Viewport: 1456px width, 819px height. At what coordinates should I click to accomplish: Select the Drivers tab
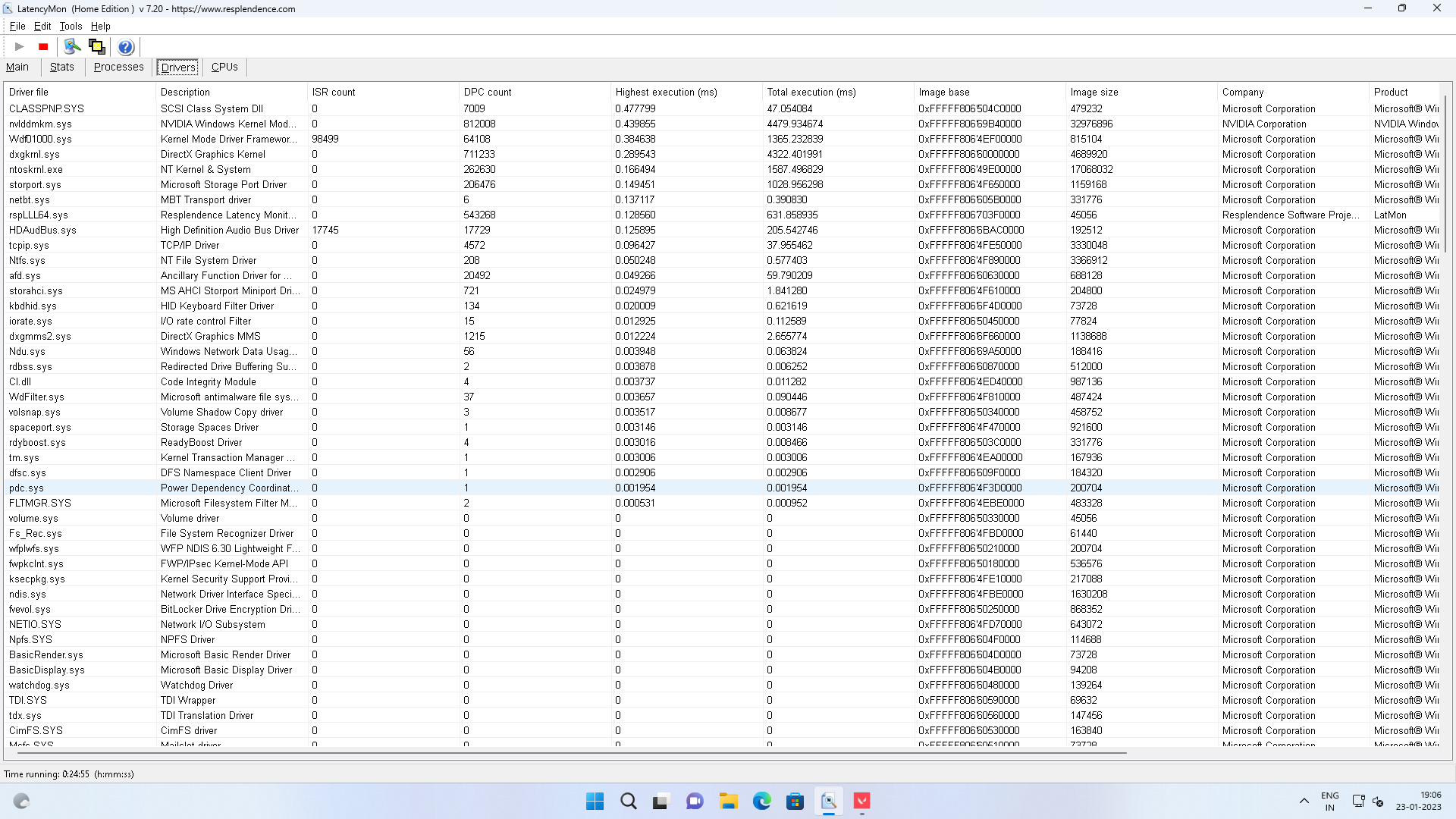click(x=178, y=67)
